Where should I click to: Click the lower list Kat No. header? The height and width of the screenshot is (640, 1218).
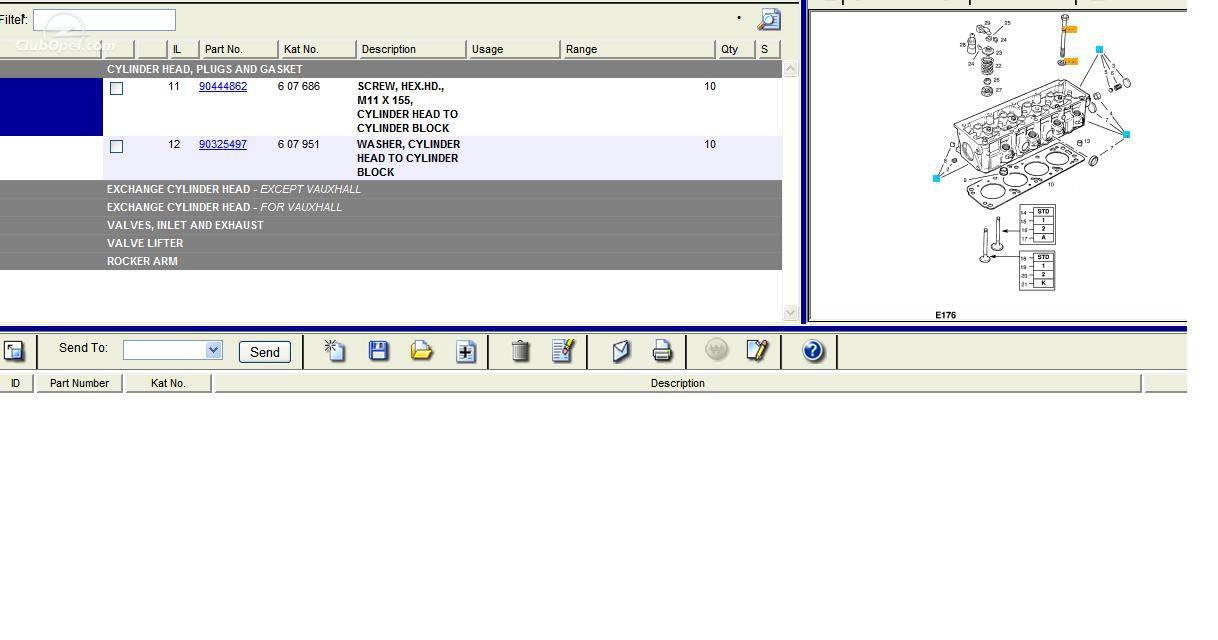(x=168, y=383)
